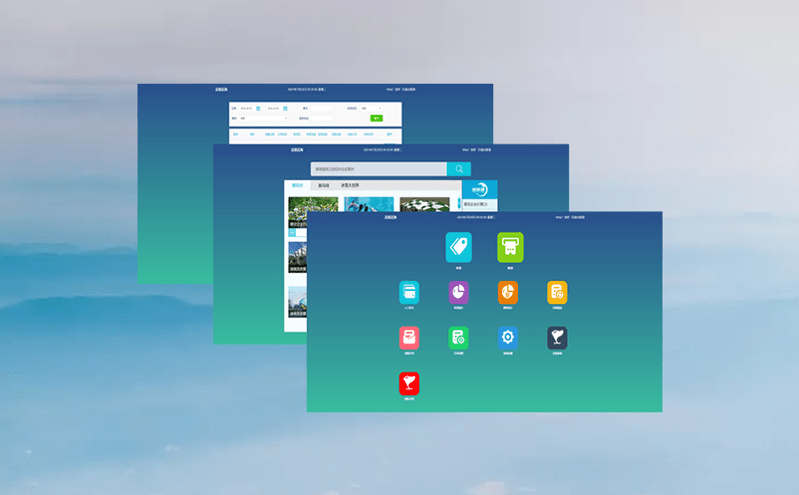Select the first highlighted tab above thumbnails
This screenshot has width=799, height=495.
[x=297, y=185]
